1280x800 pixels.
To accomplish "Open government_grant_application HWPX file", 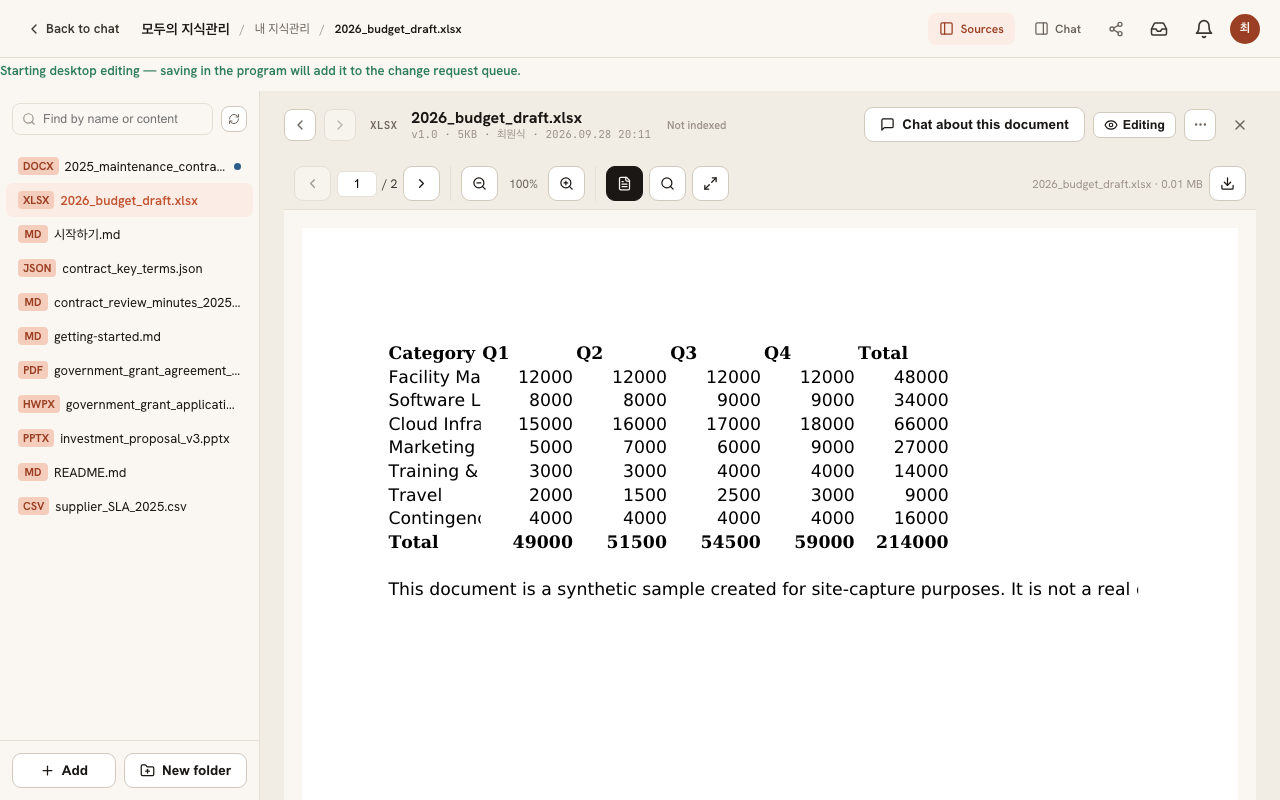I will pos(129,404).
